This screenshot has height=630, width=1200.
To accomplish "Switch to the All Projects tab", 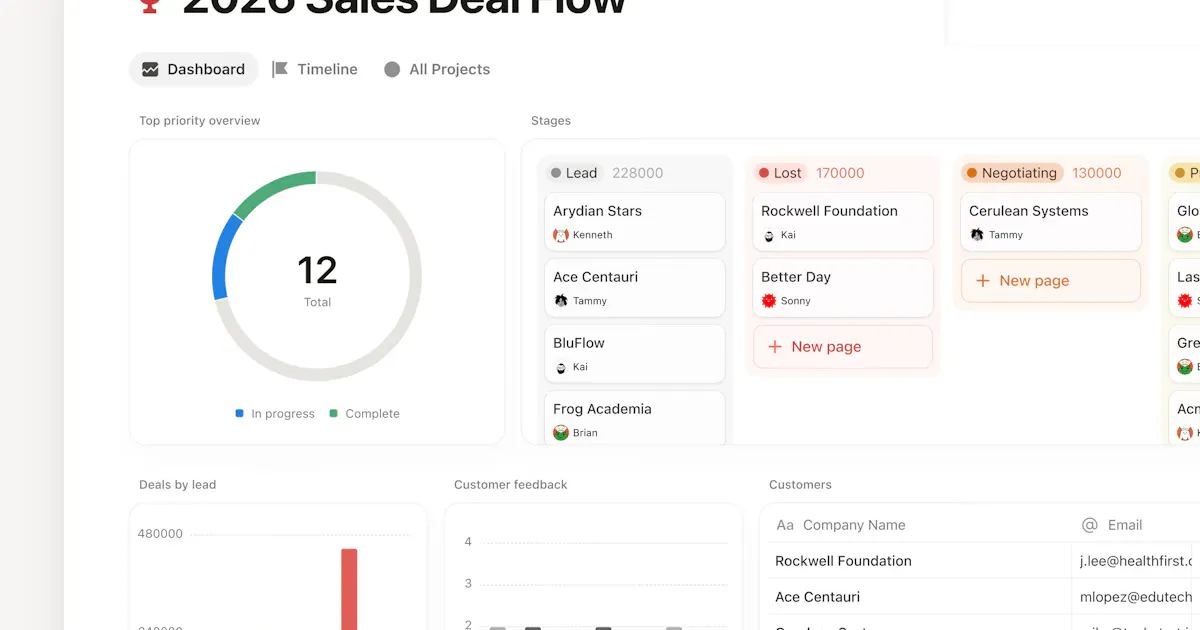I will click(437, 69).
